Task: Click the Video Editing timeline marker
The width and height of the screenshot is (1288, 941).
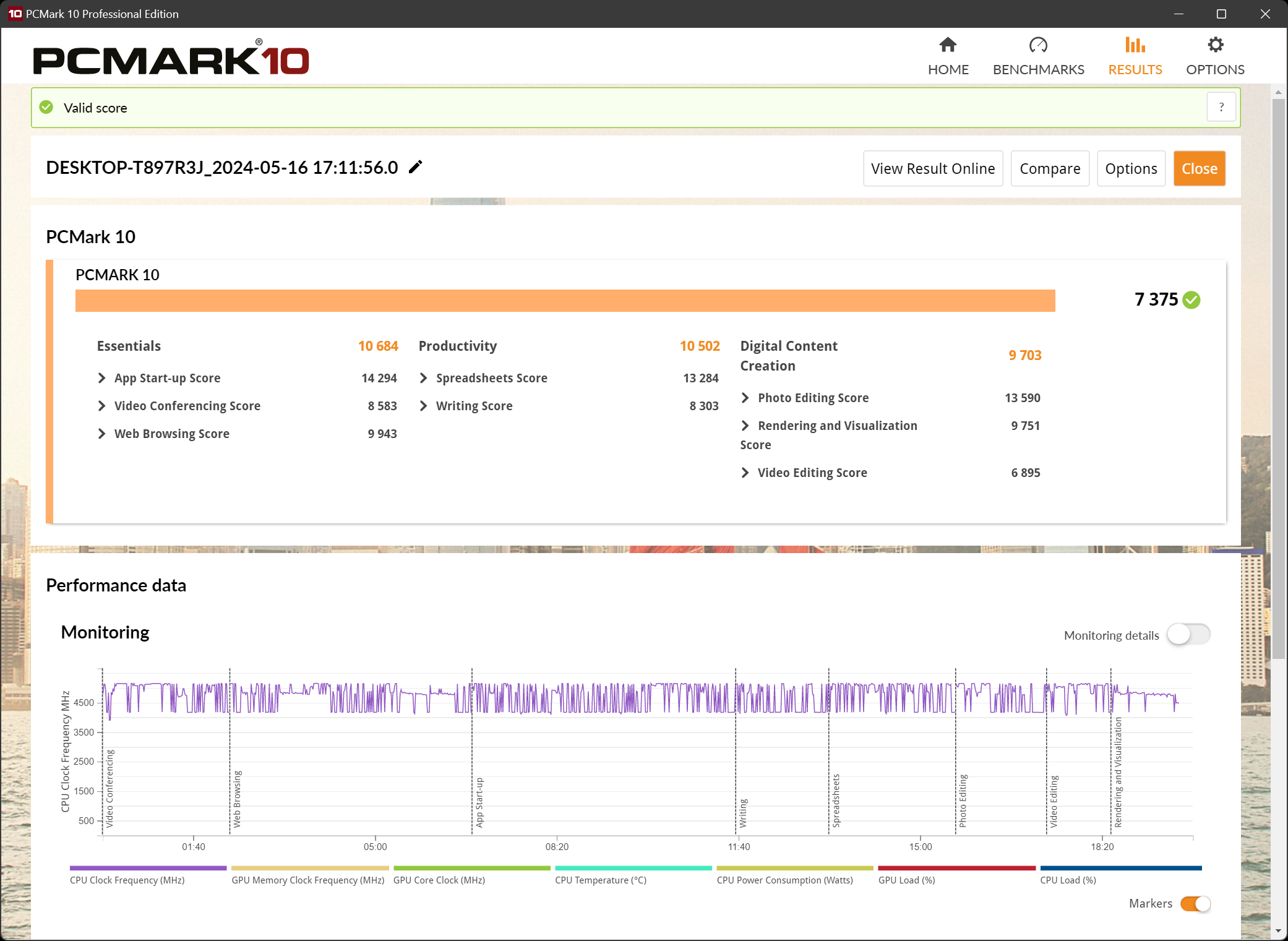Action: (1054, 802)
